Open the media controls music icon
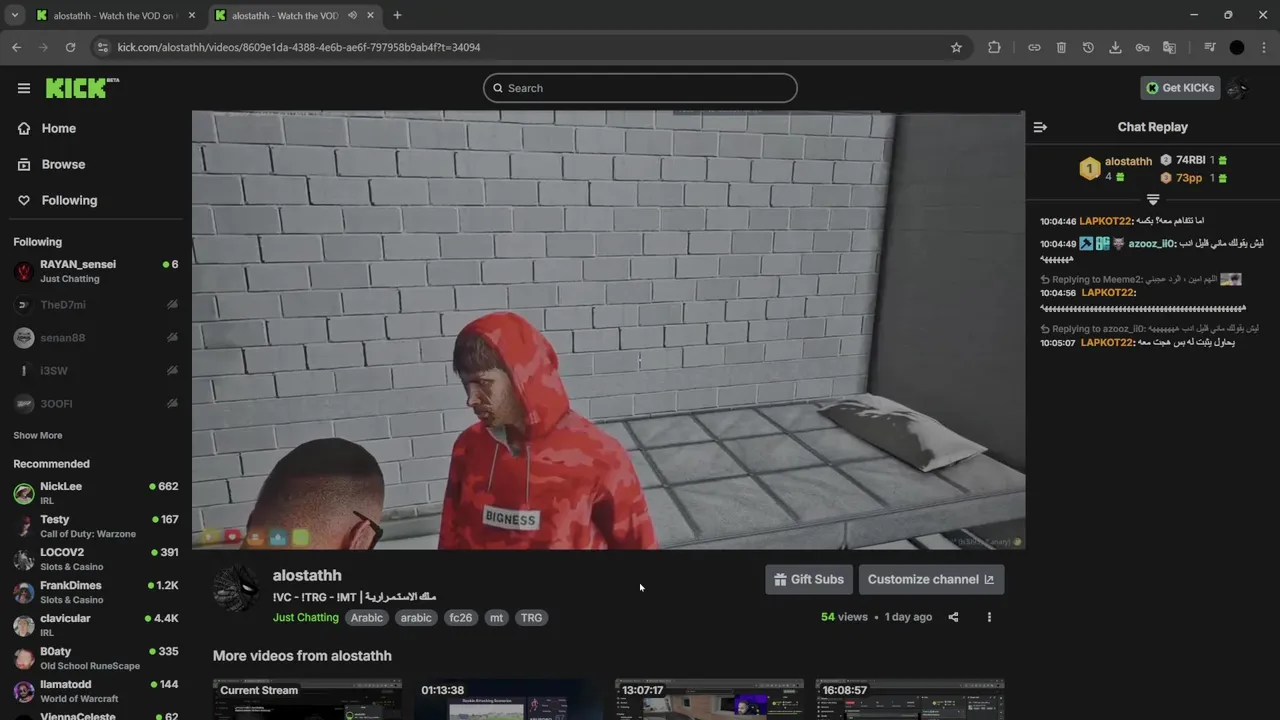The width and height of the screenshot is (1280, 720). point(1209,47)
